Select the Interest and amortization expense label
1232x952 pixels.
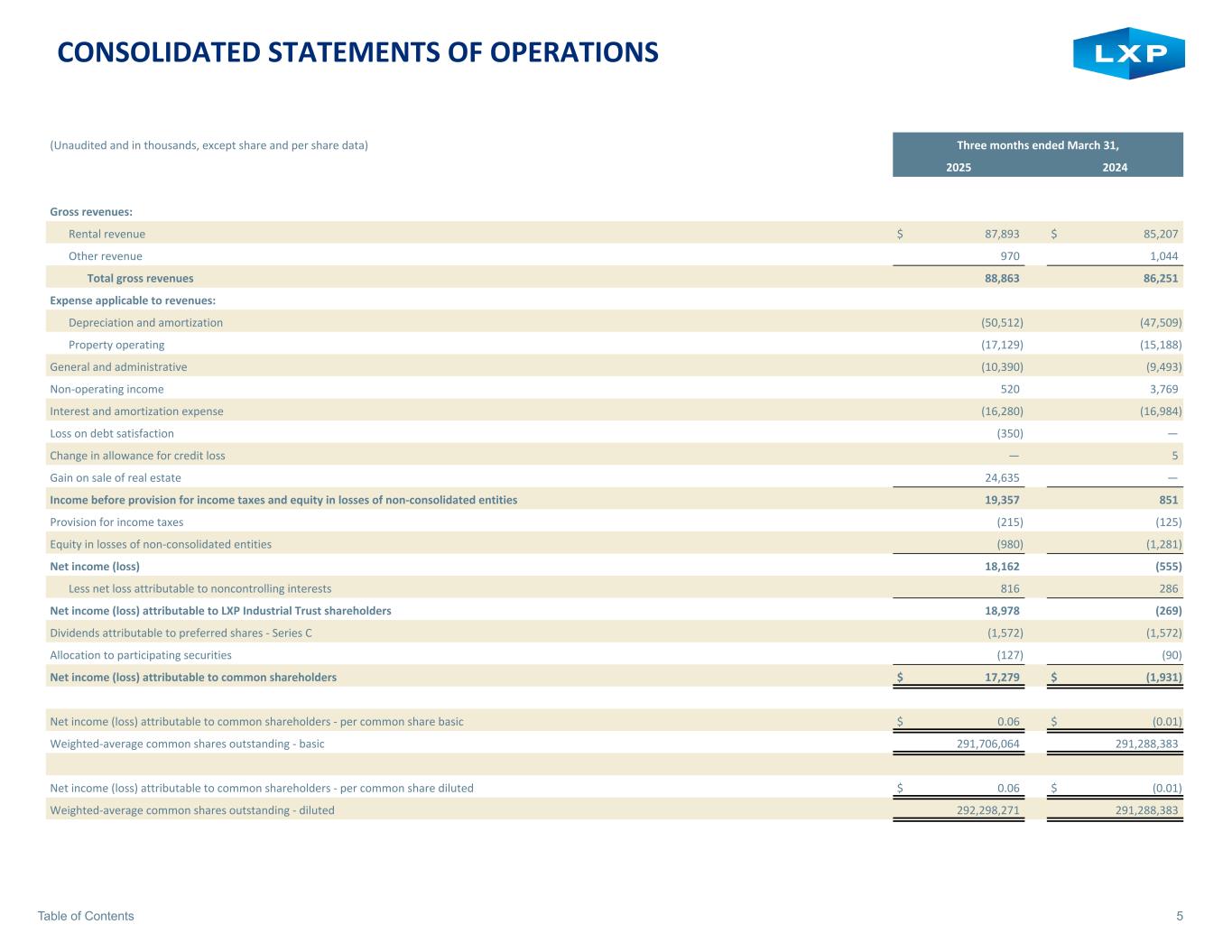point(136,411)
